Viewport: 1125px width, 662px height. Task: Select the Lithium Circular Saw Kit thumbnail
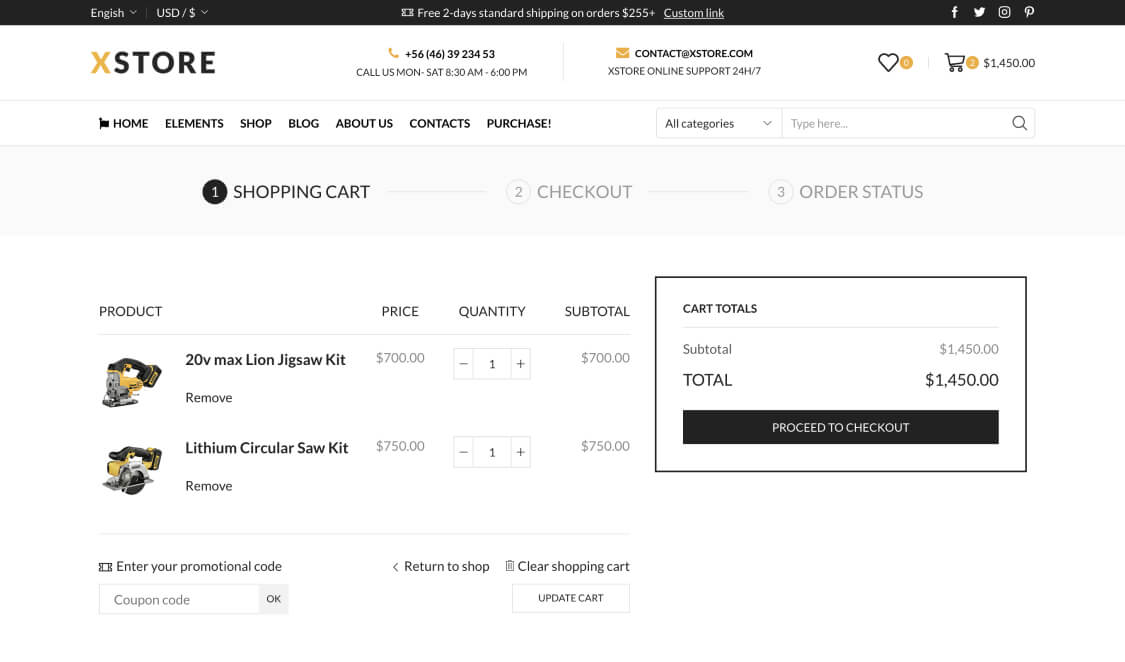click(132, 469)
